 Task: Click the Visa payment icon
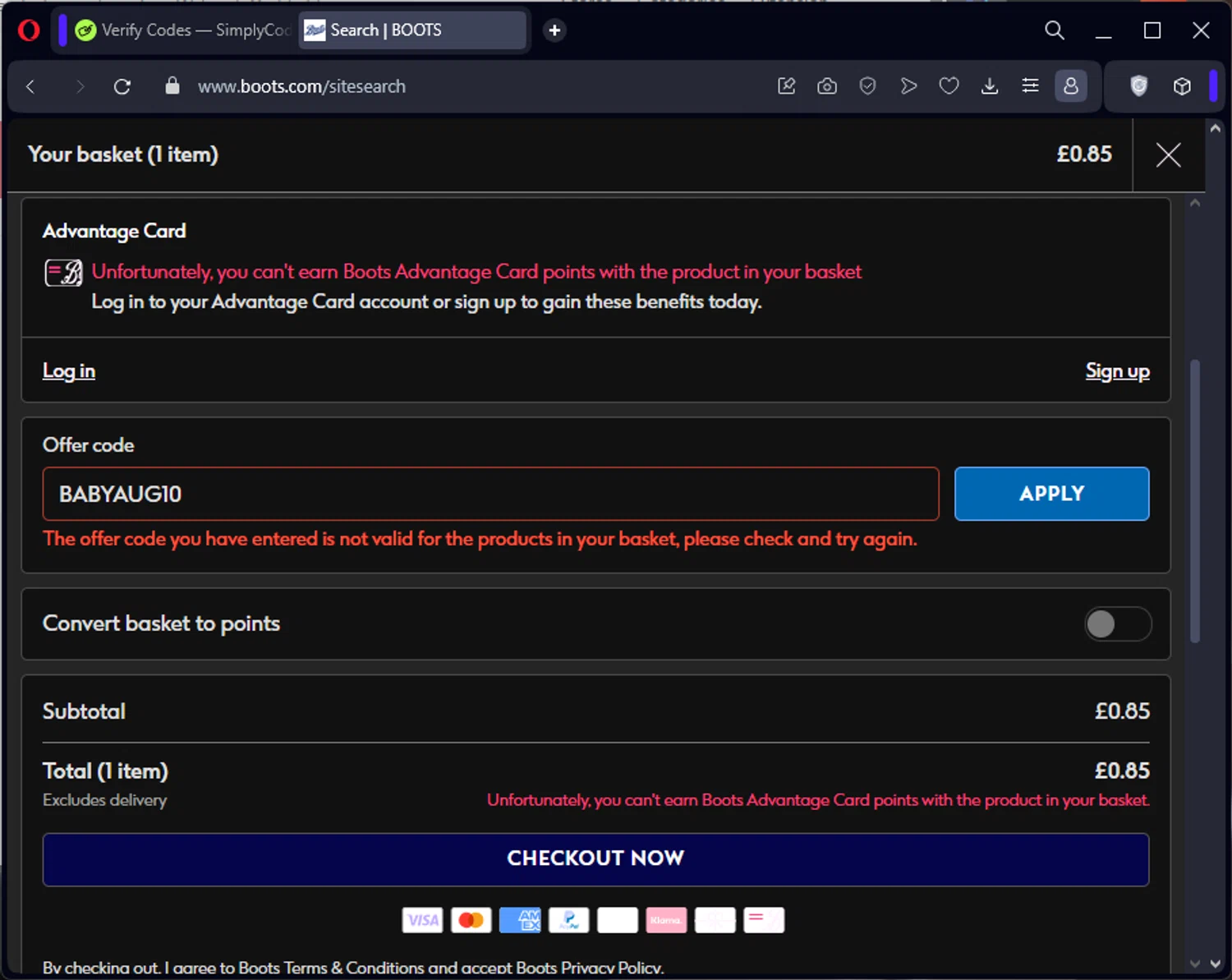(422, 920)
